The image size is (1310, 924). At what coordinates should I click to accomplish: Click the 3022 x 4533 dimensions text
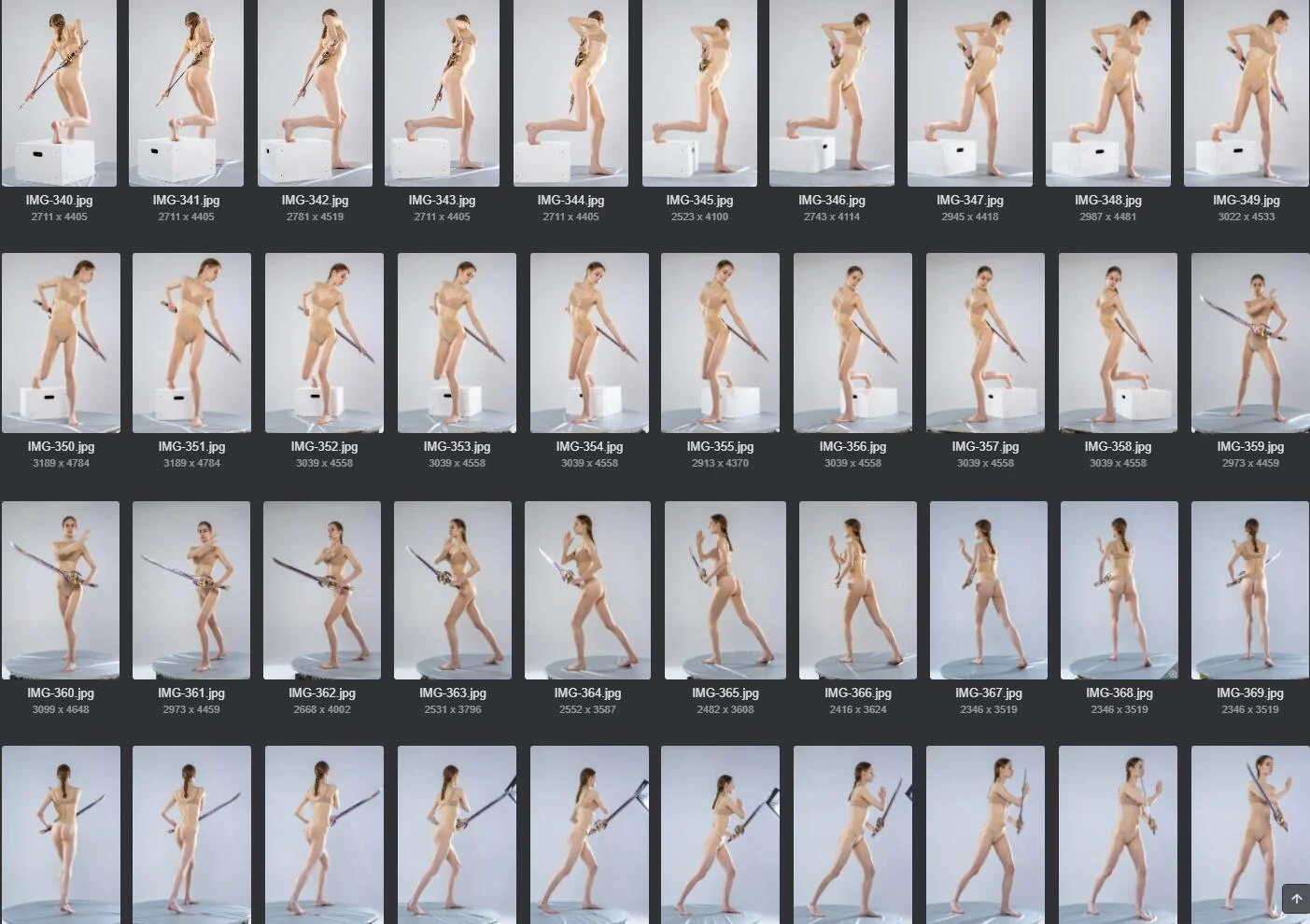(1247, 217)
